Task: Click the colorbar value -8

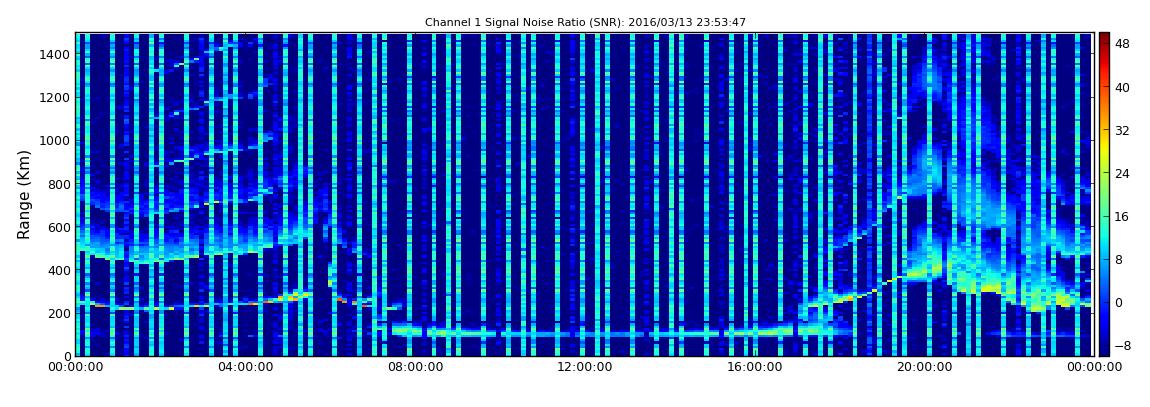Action: coord(1122,345)
